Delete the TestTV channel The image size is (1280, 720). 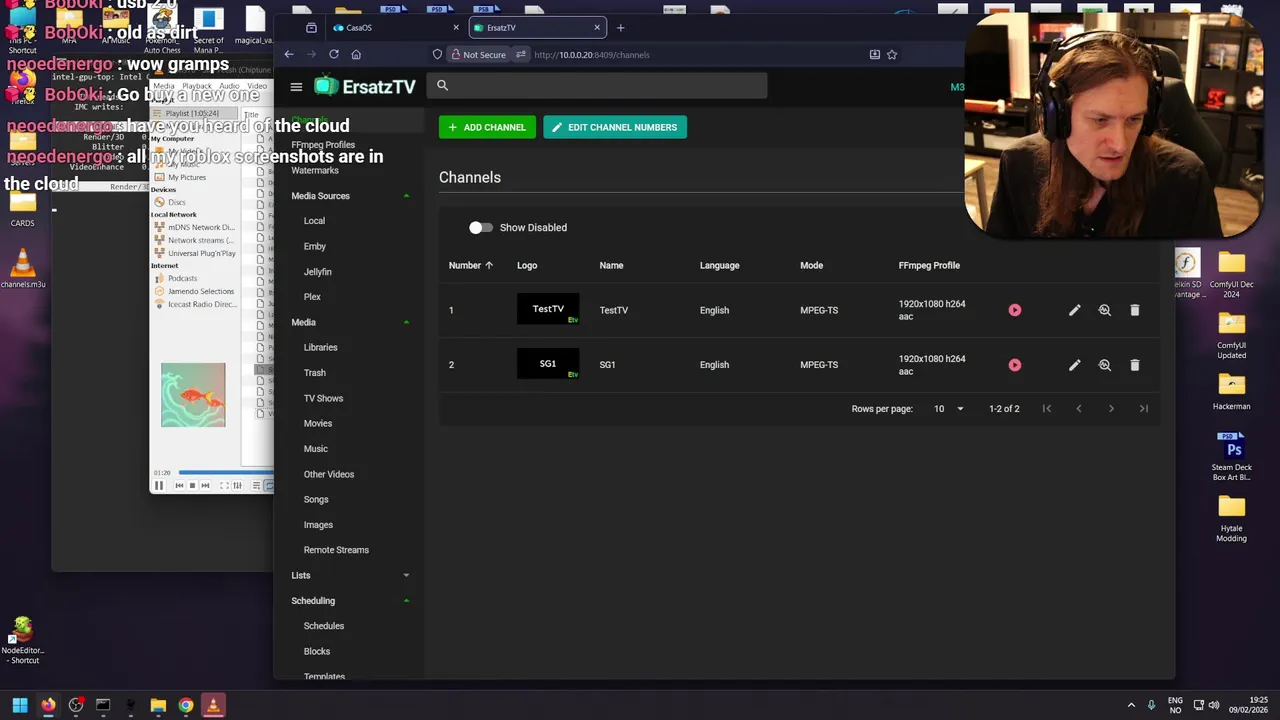tap(1135, 310)
